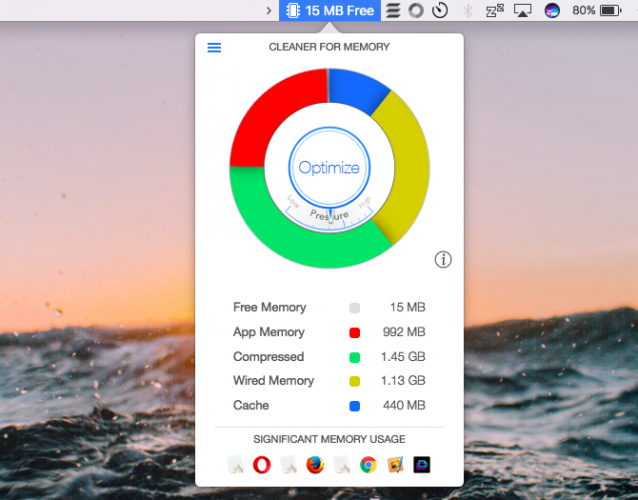
Task: Click the stacked layers menu bar icon
Action: click(393, 11)
